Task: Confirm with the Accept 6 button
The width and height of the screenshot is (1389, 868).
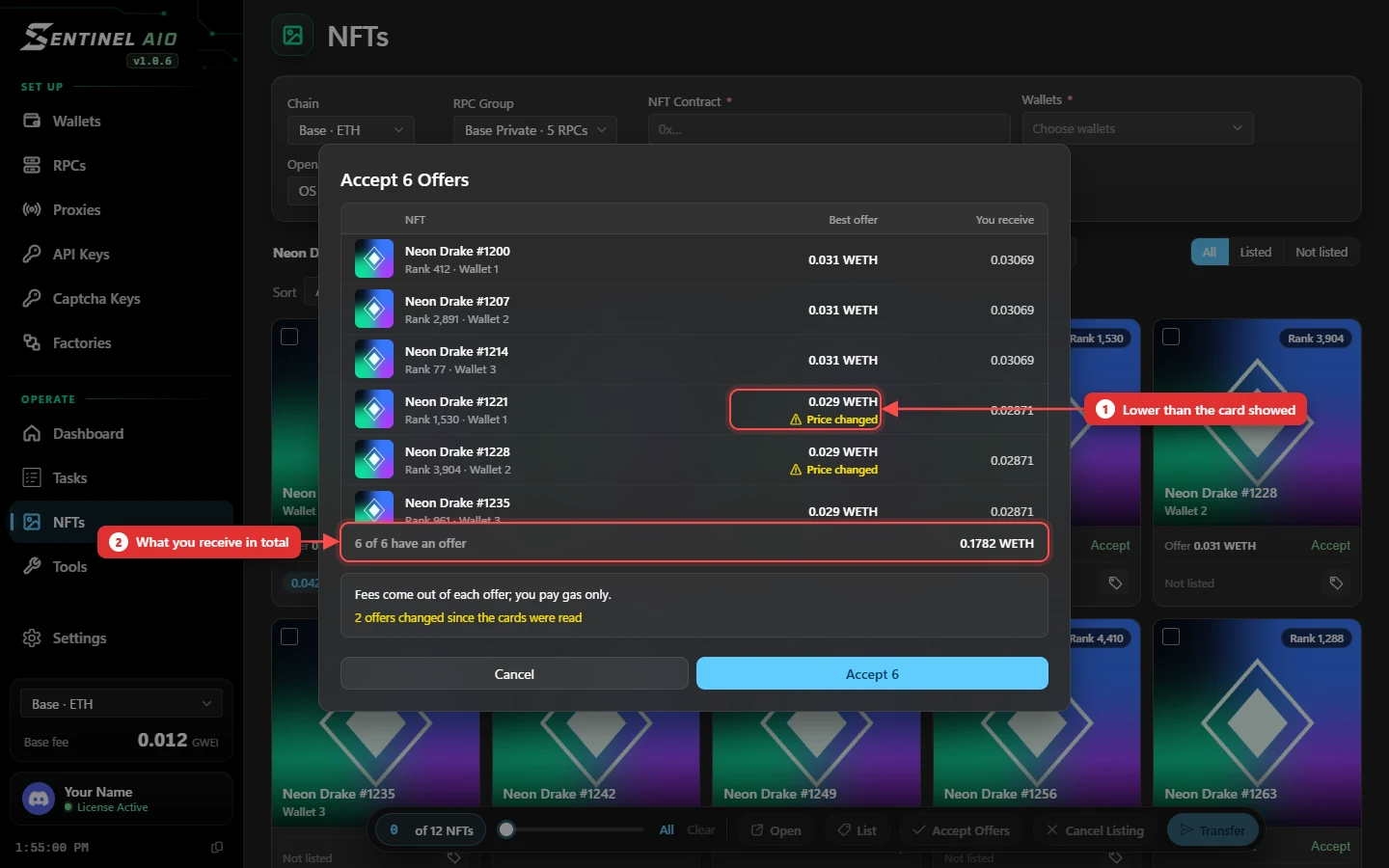Action: point(872,674)
